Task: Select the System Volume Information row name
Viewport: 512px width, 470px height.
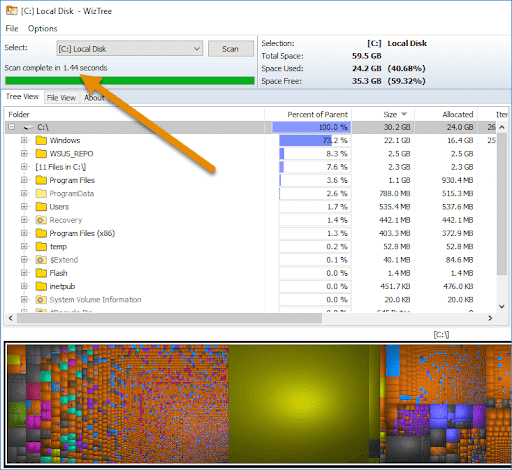Action: click(95, 300)
